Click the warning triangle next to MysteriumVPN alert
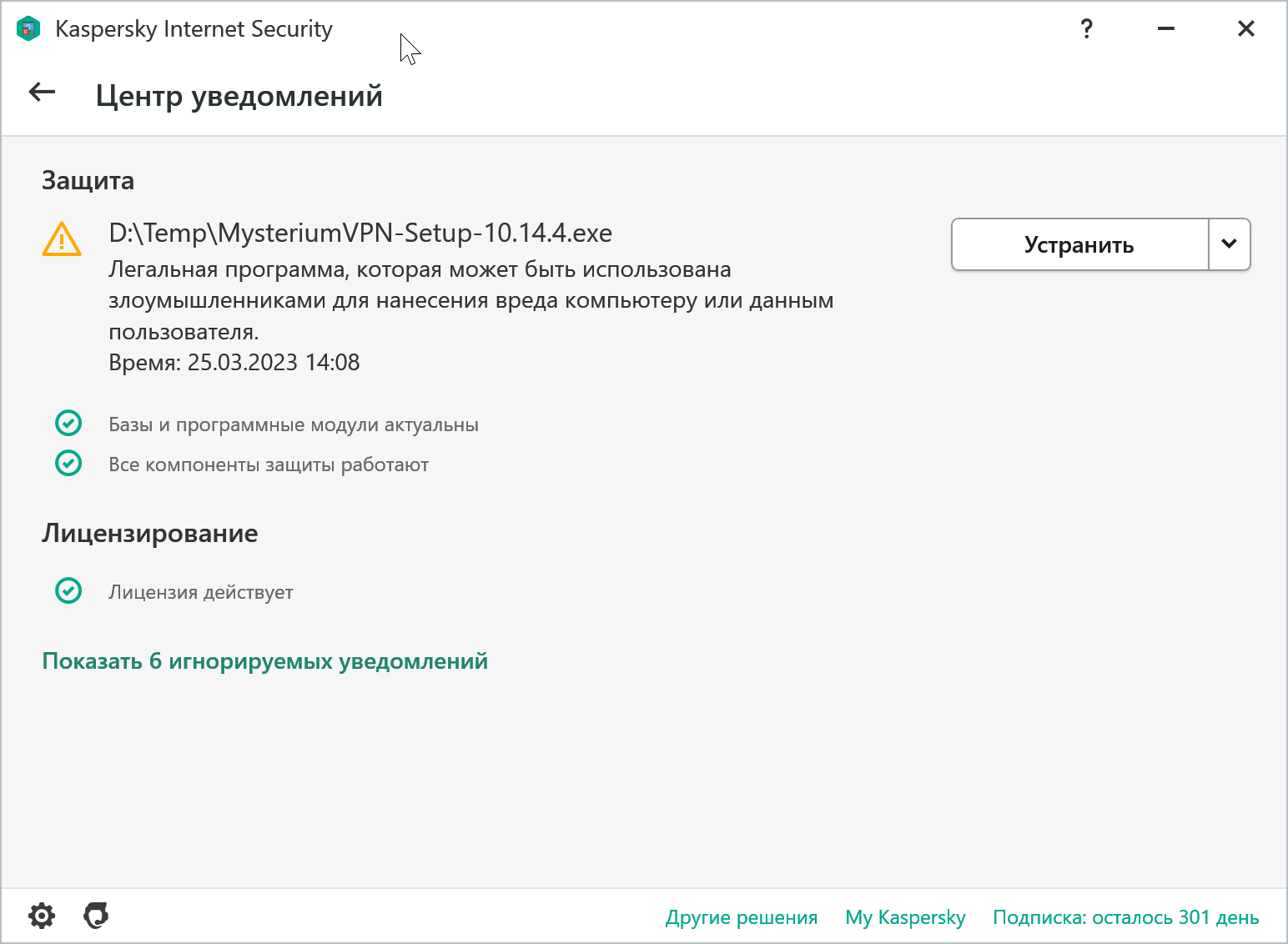This screenshot has height=944, width=1288. 62,240
